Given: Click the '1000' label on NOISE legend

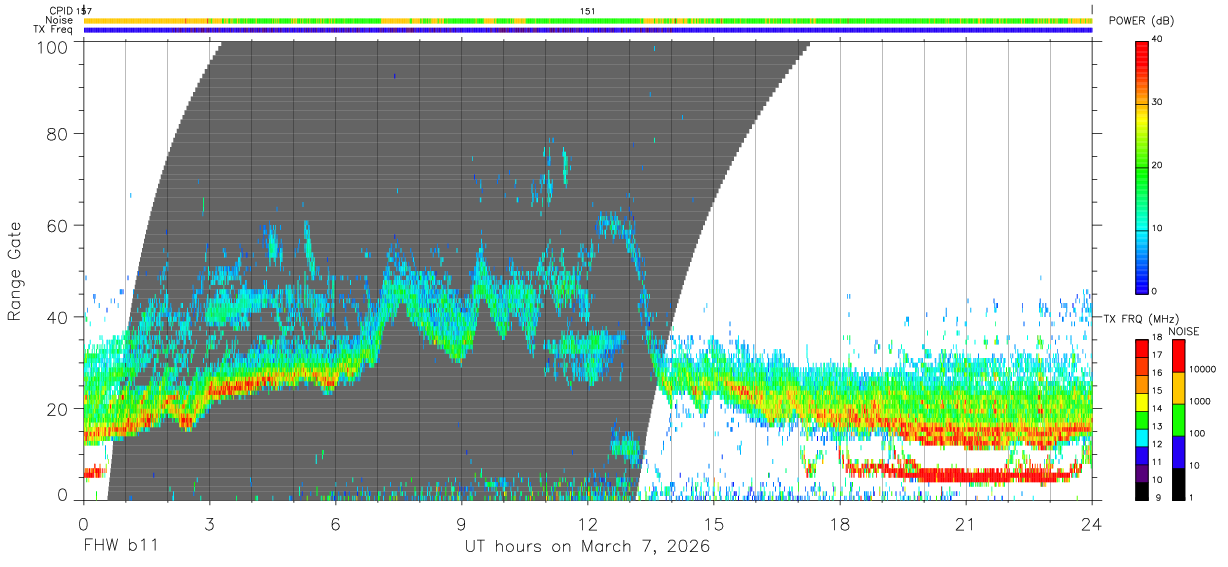Looking at the screenshot, I should [1201, 401].
